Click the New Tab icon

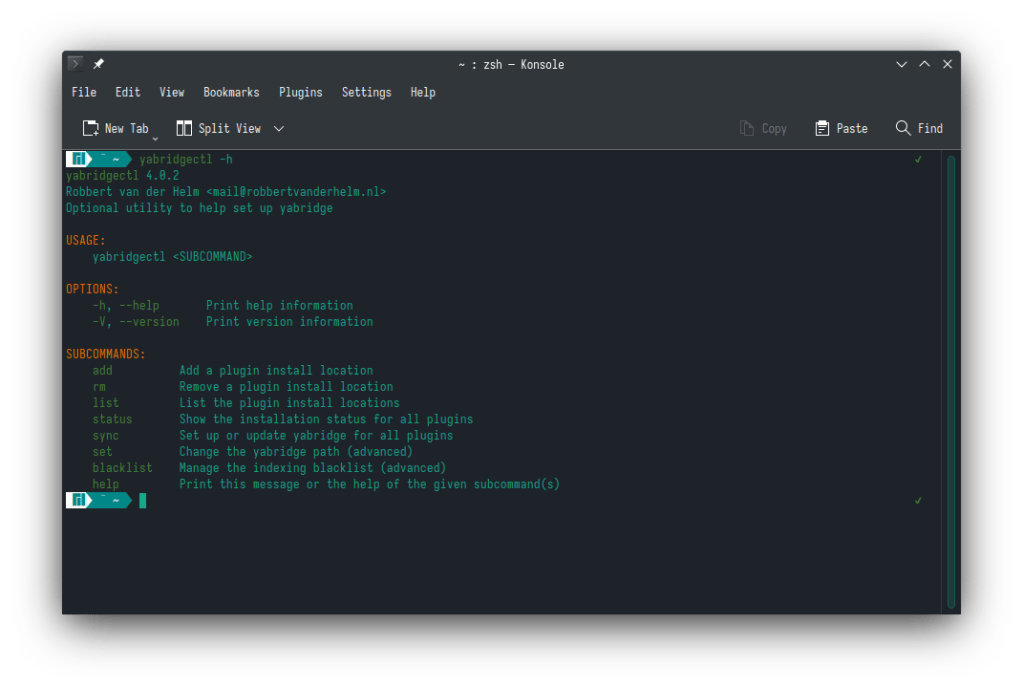(x=91, y=128)
